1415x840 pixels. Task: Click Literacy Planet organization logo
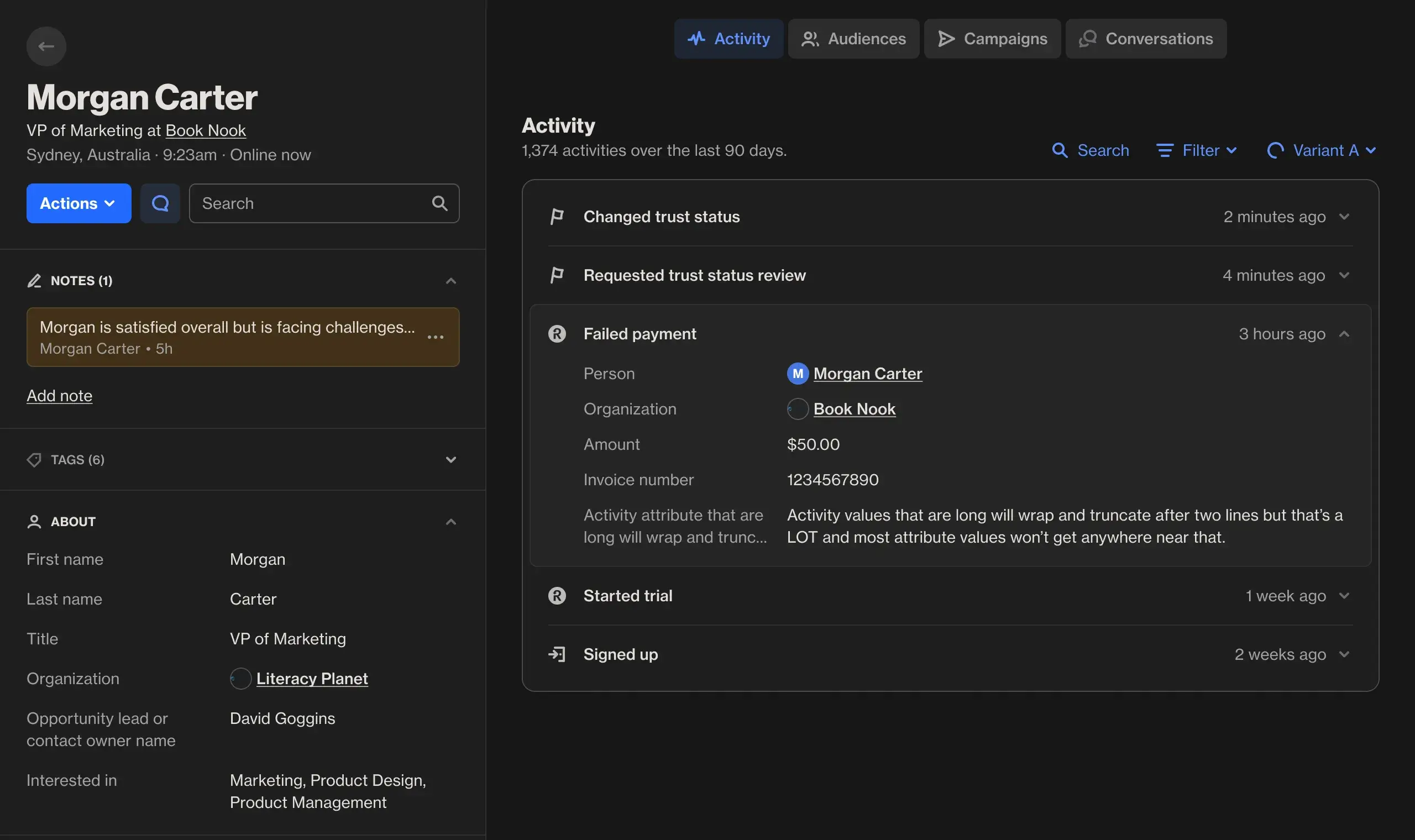point(240,679)
